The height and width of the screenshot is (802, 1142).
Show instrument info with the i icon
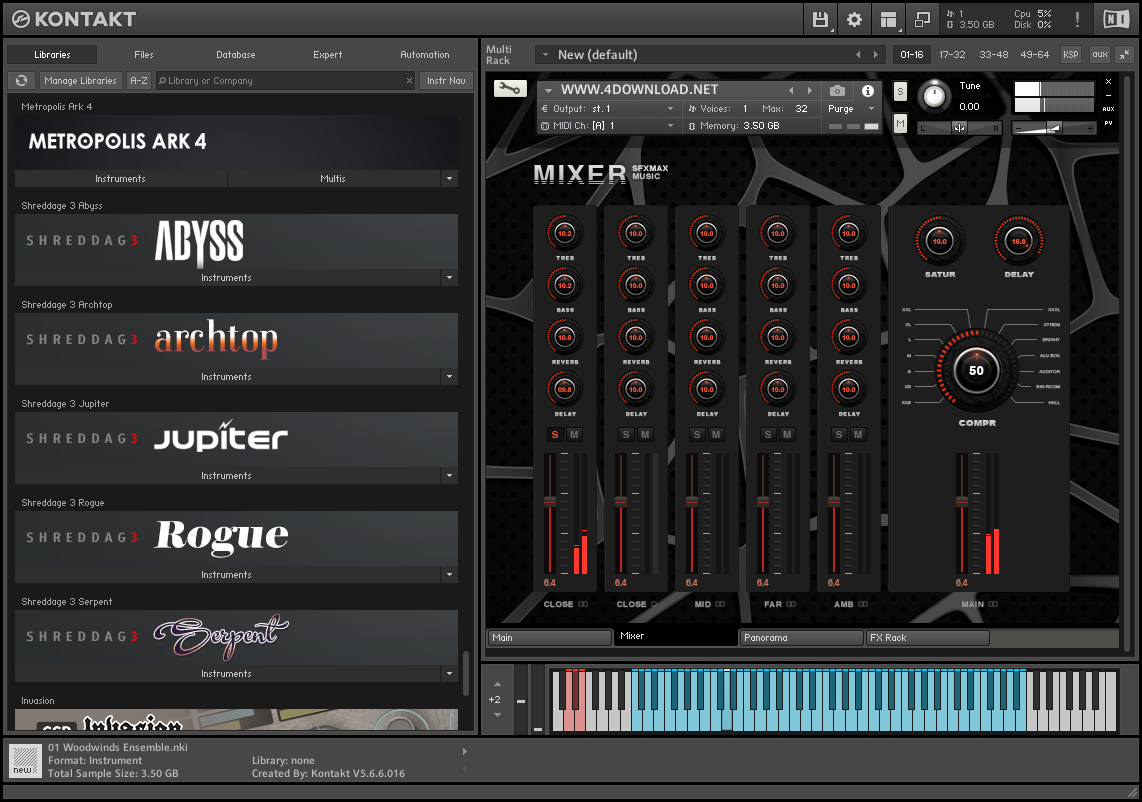pos(867,90)
